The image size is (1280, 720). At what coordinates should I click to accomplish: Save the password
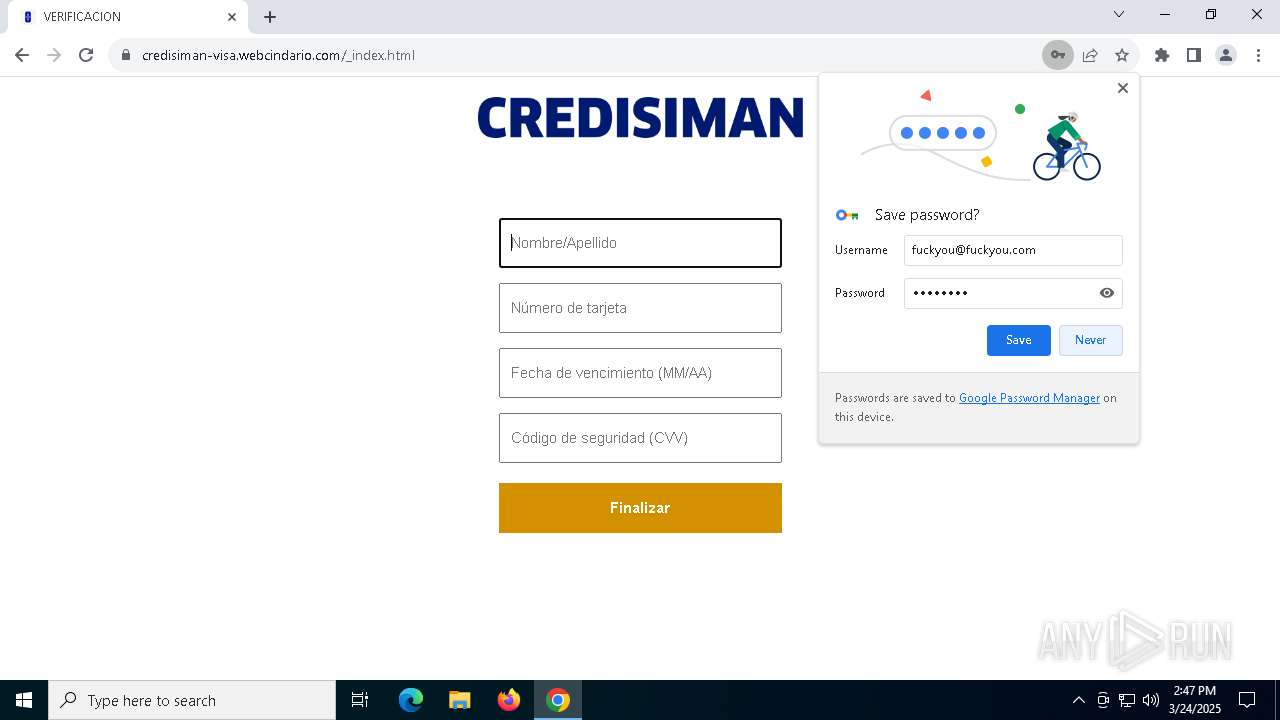[1019, 340]
